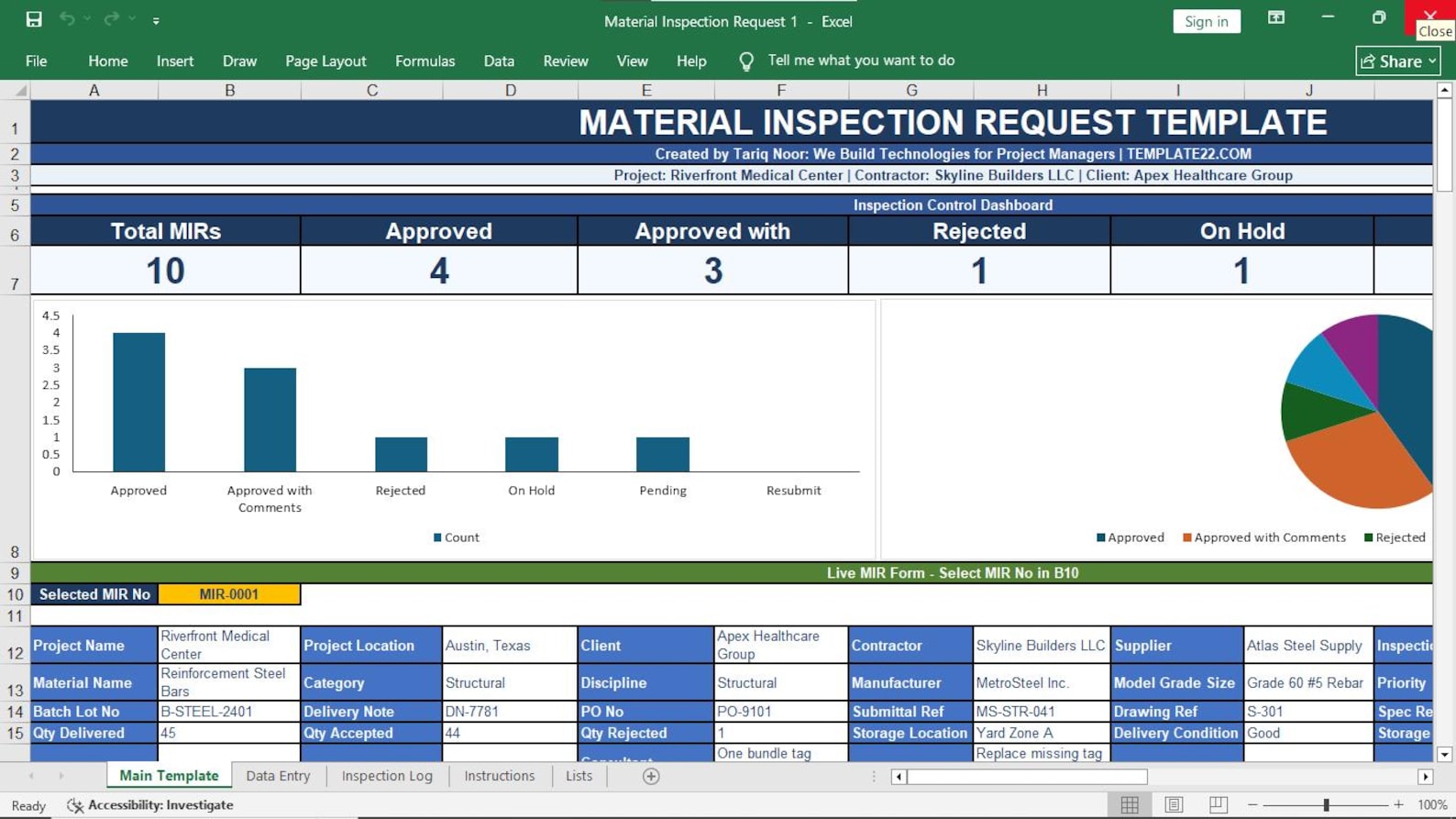
Task: Click the Approved bar in chart
Action: click(x=138, y=402)
